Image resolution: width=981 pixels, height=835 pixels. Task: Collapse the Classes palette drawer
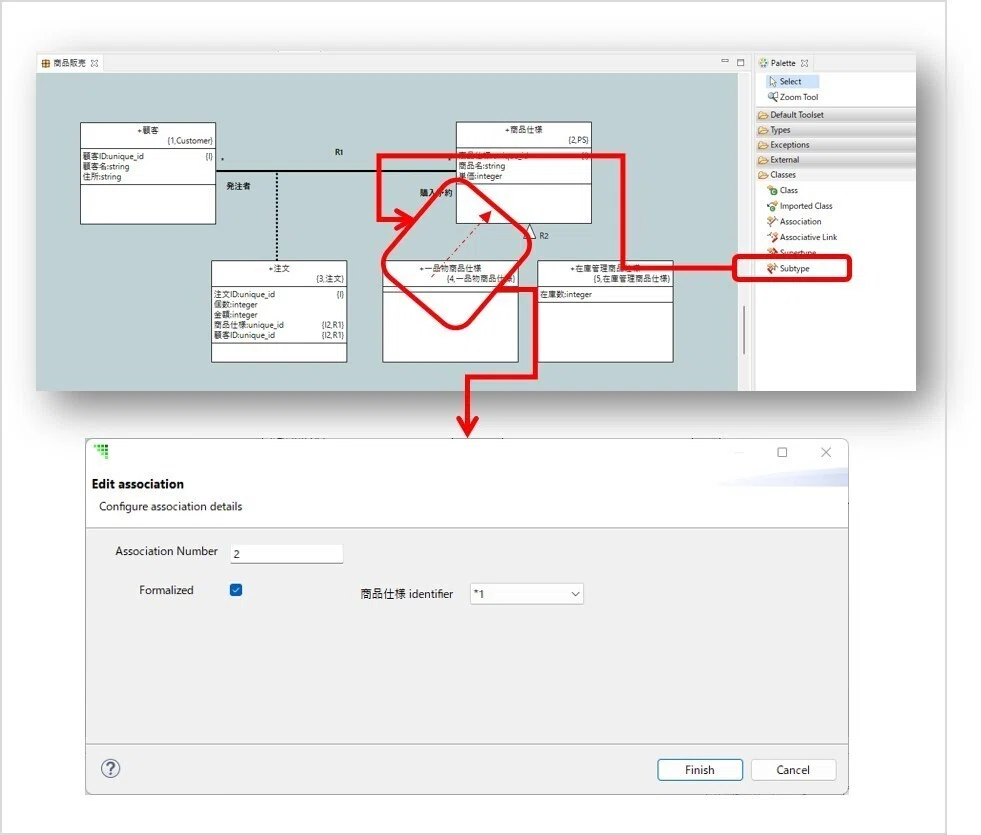(x=835, y=175)
